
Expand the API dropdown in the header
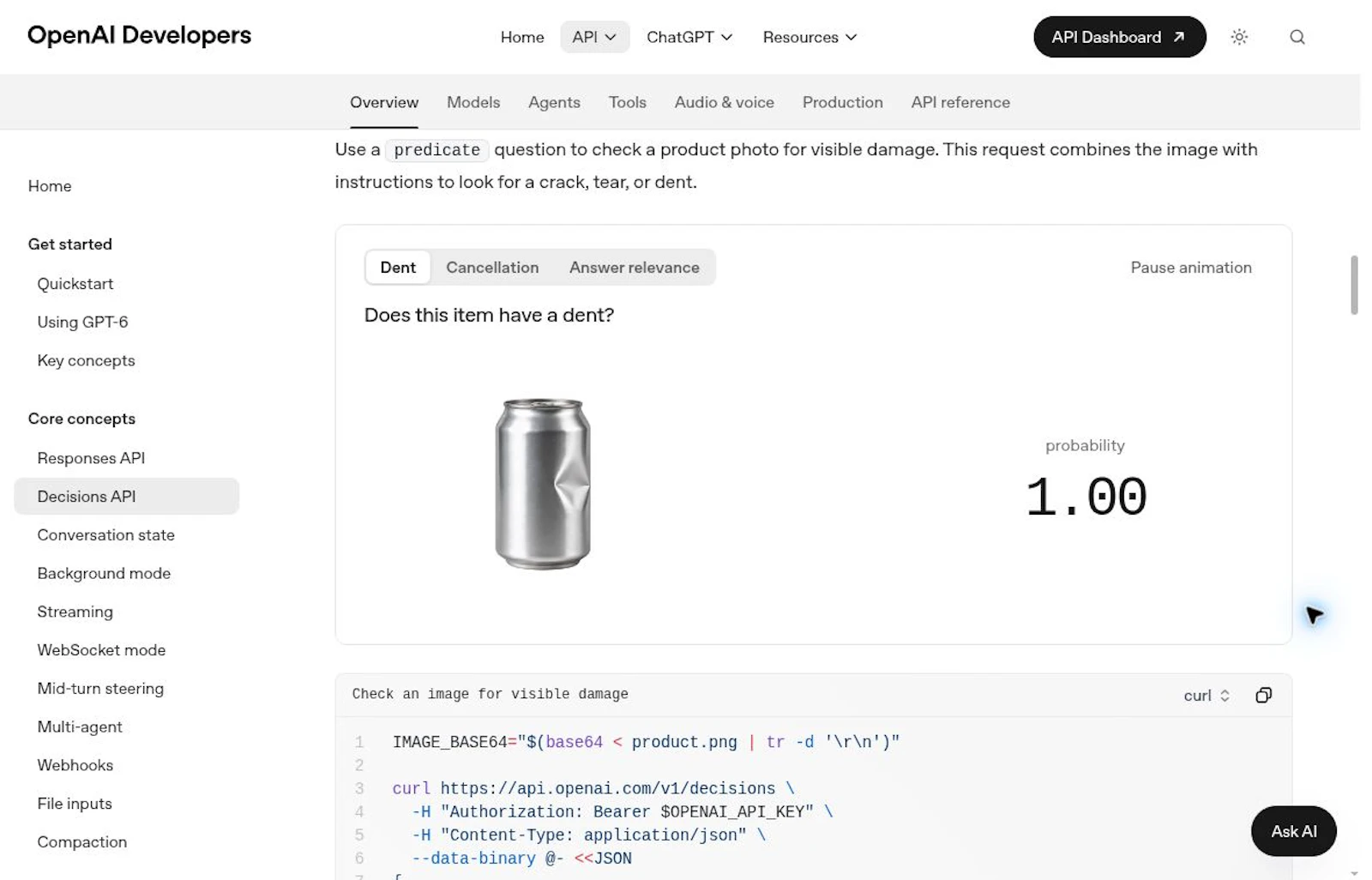[594, 37]
